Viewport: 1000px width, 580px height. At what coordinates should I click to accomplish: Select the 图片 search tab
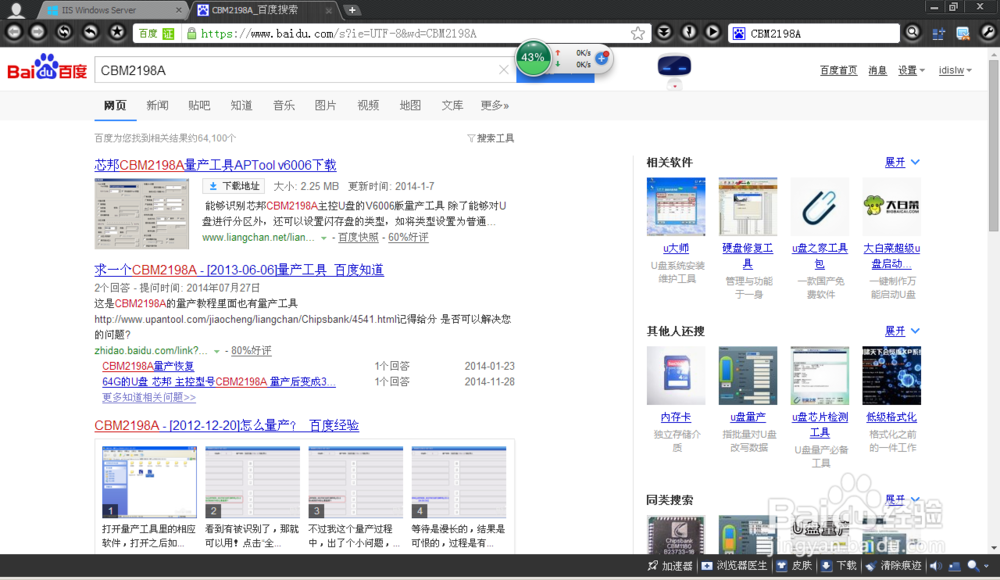pos(325,105)
